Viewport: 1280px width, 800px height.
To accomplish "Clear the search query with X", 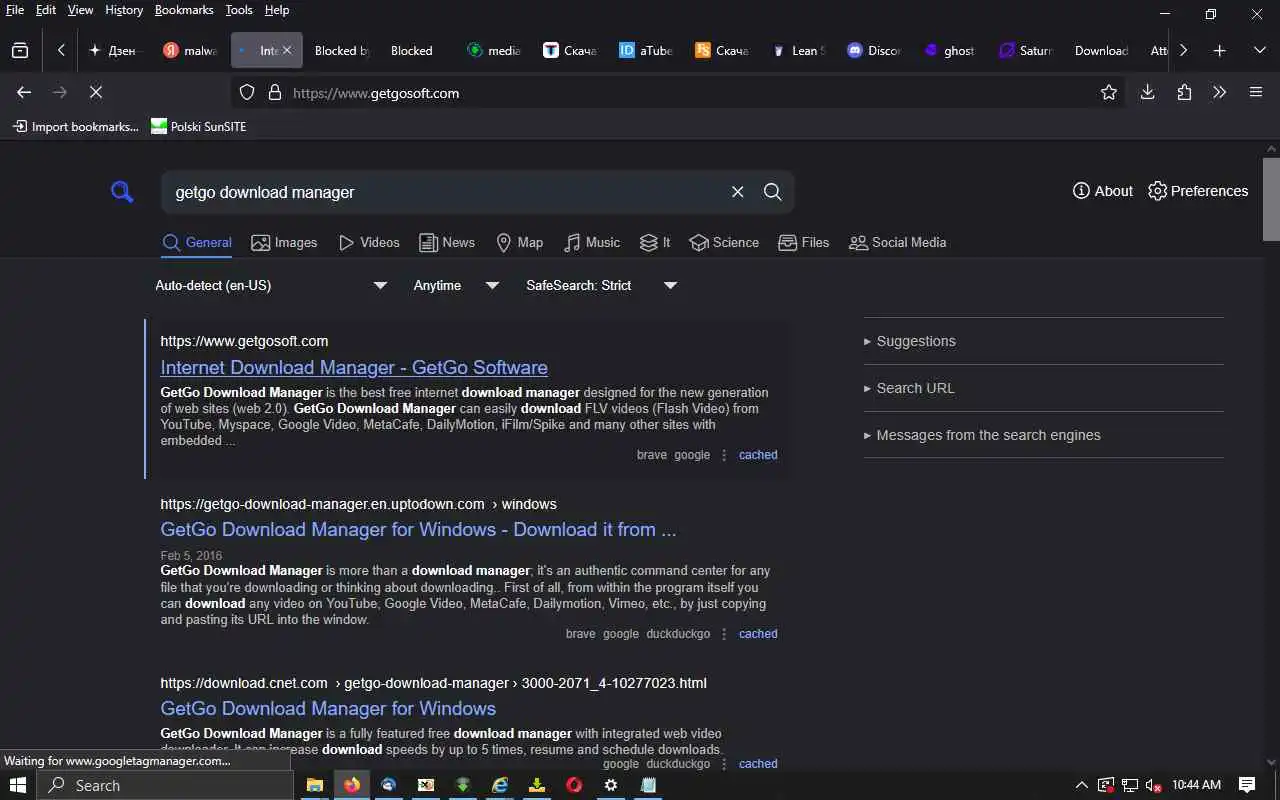I will click(738, 192).
